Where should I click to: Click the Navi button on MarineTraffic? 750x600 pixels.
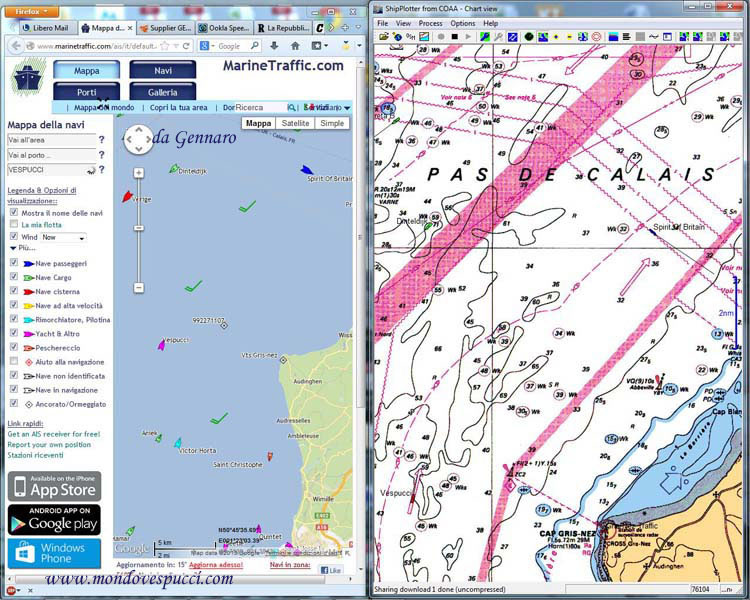pos(163,70)
